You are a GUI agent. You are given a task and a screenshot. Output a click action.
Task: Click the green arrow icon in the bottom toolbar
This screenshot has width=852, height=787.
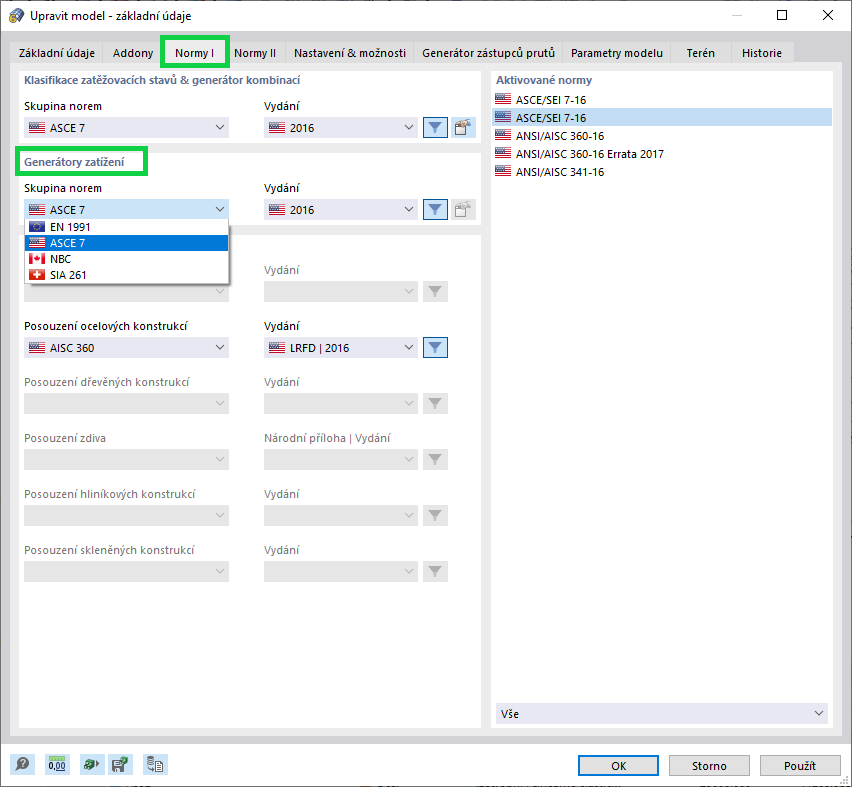point(91,765)
